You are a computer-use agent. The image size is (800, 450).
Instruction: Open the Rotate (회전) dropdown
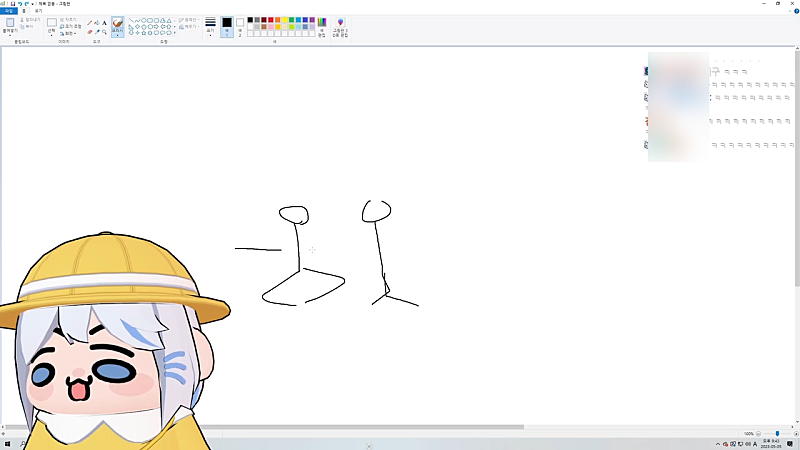(x=68, y=34)
